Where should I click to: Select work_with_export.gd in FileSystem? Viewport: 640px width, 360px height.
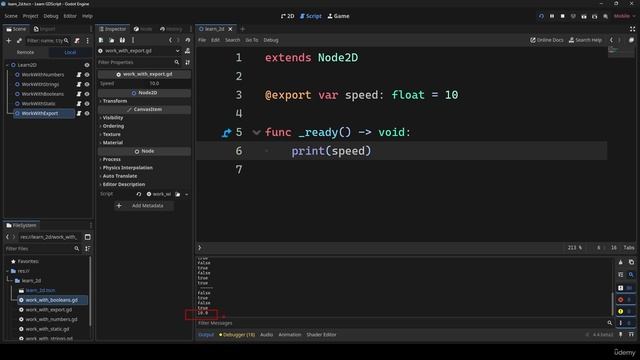(x=49, y=310)
